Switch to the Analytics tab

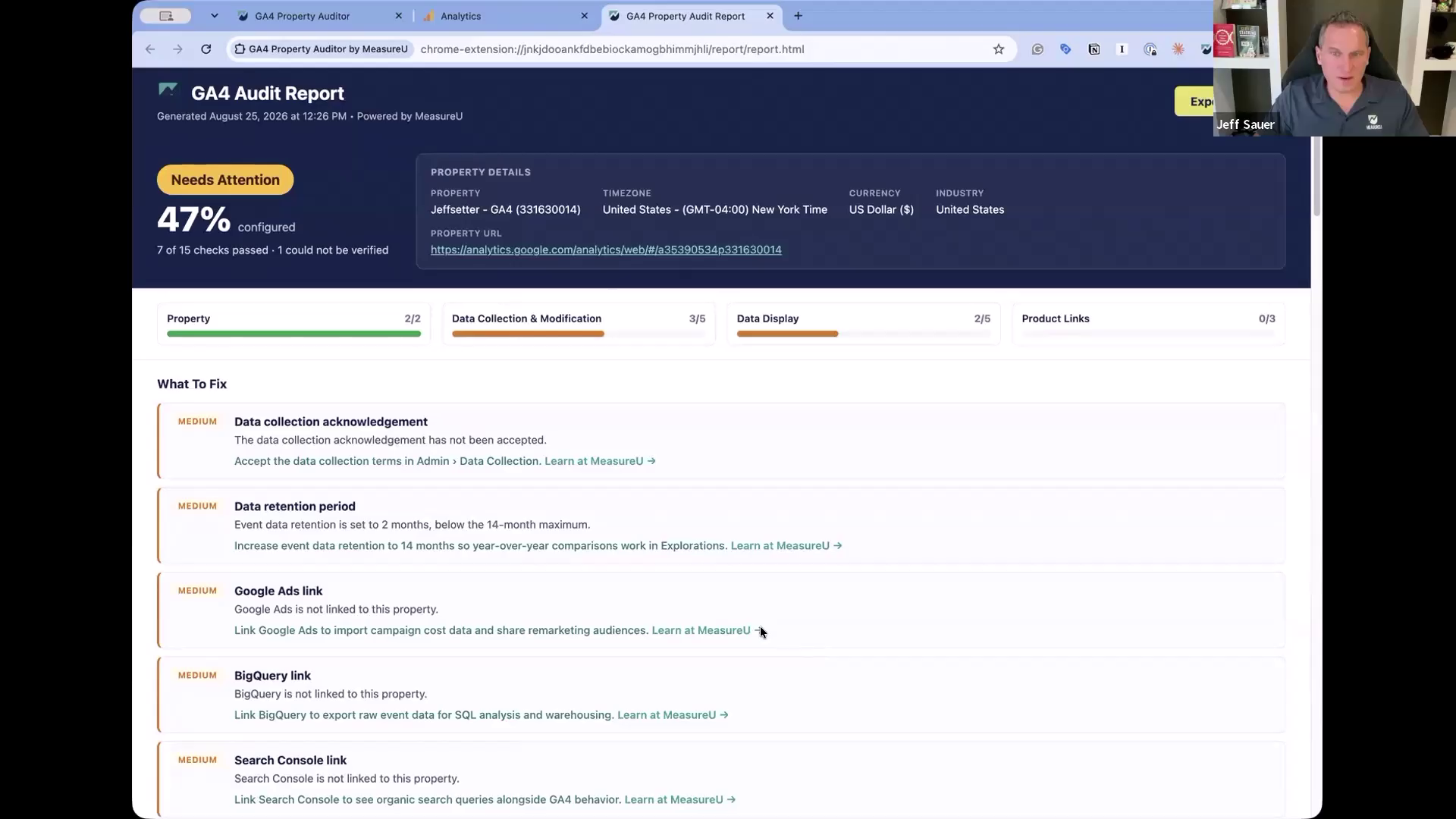point(504,16)
